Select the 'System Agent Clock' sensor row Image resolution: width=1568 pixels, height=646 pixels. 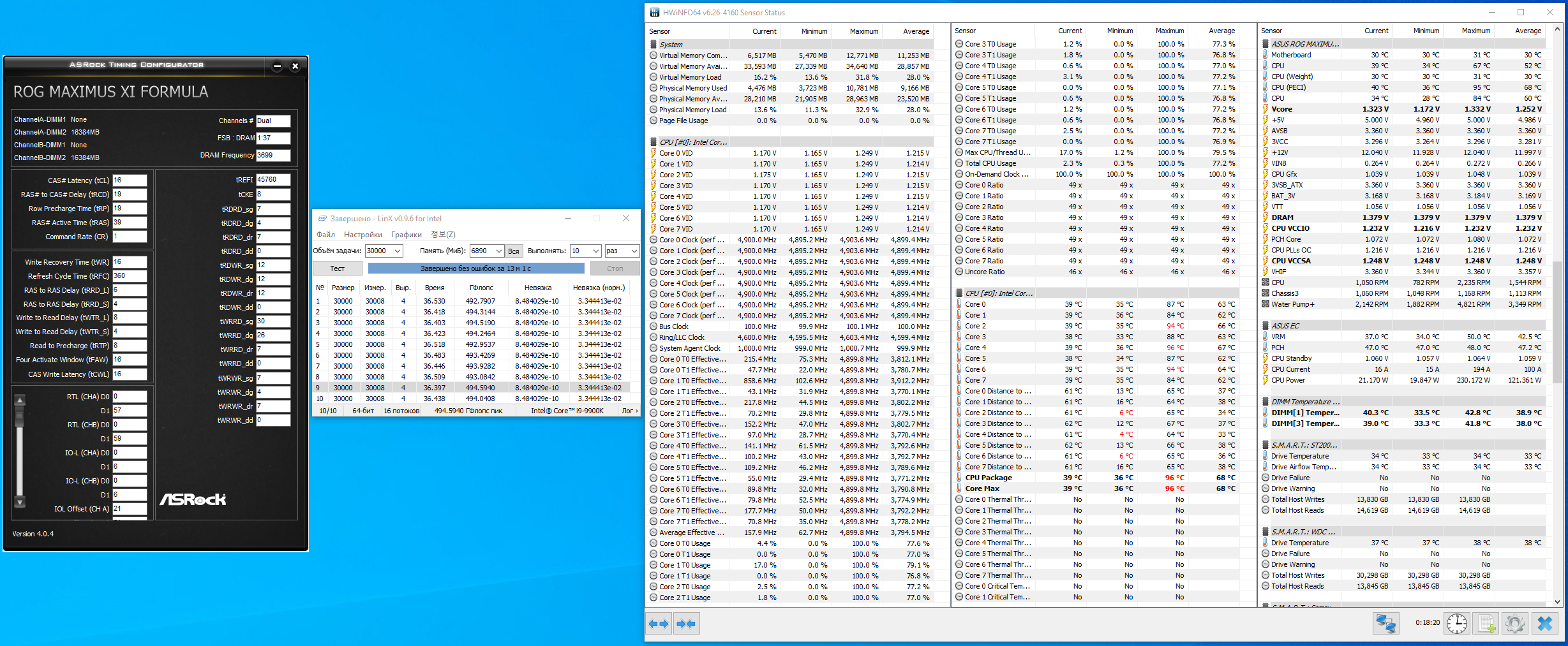pyautogui.click(x=791, y=348)
